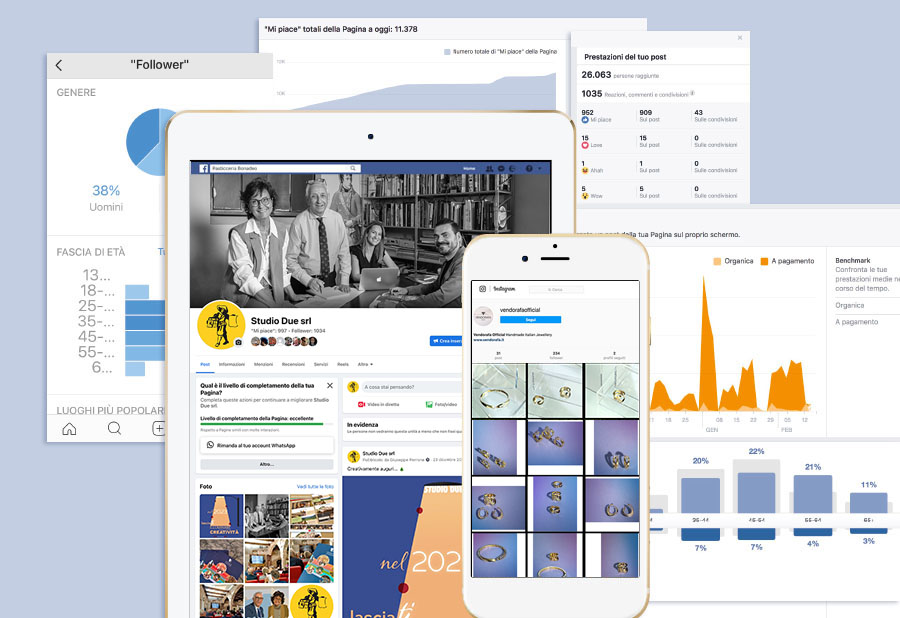
Task: Click the Instagram camera logo icon
Action: [482, 289]
